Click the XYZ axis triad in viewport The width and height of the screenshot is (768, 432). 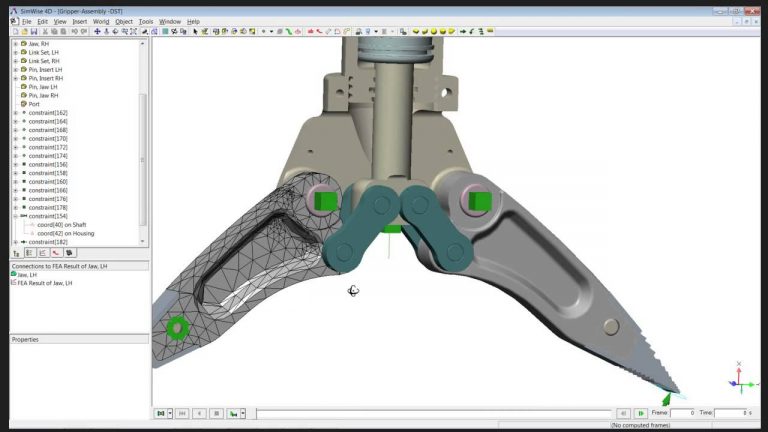pos(743,378)
